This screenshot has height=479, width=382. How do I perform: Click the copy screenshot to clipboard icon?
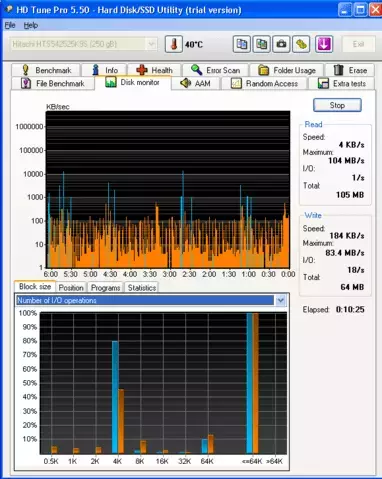[x=262, y=44]
